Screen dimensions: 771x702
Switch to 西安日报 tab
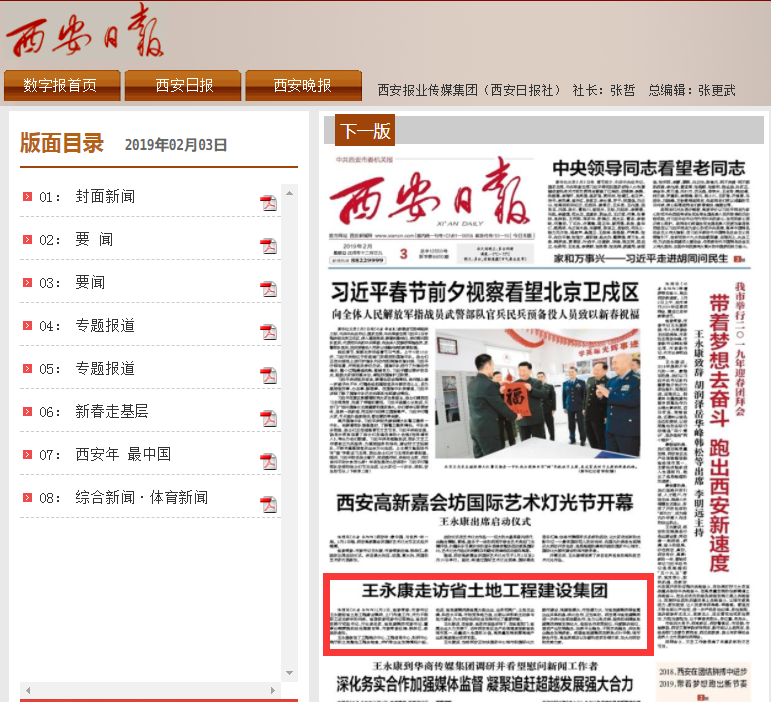click(184, 86)
